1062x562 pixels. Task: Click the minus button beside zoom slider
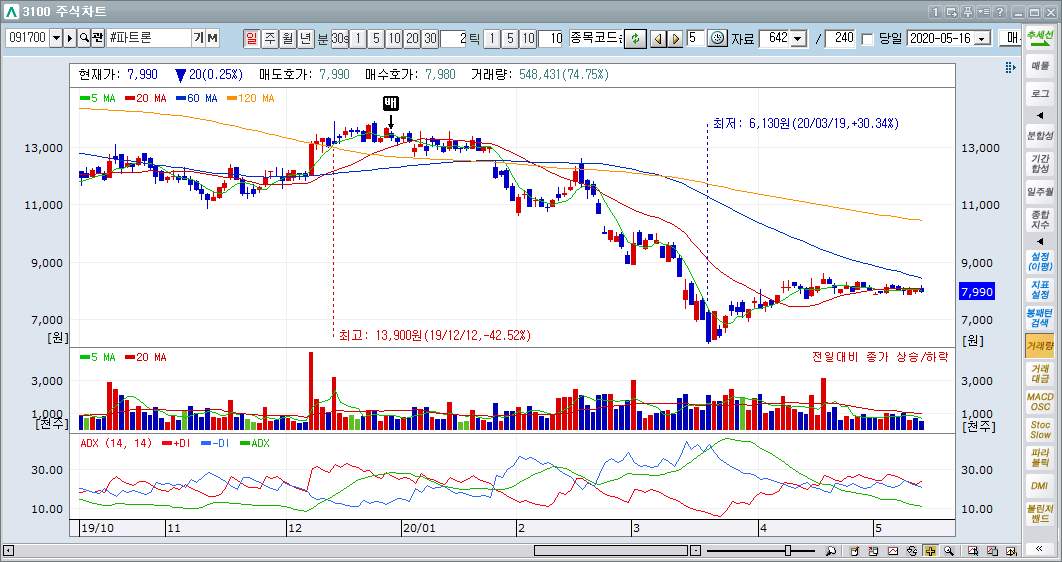tap(696, 551)
